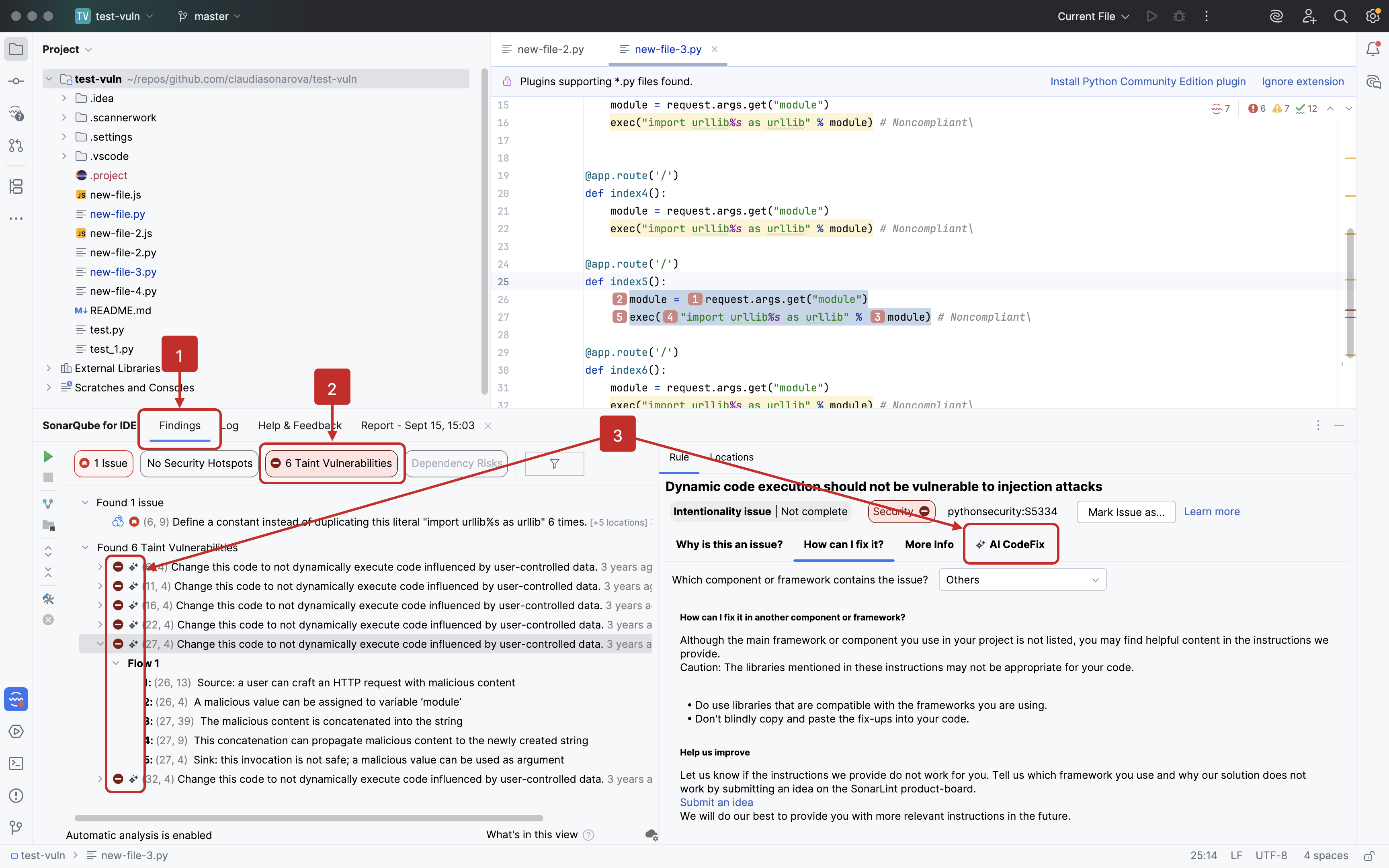Screen dimensions: 1389x868
Task: Toggle the 6 Taint Vulnerabilities filter
Action: [x=332, y=463]
